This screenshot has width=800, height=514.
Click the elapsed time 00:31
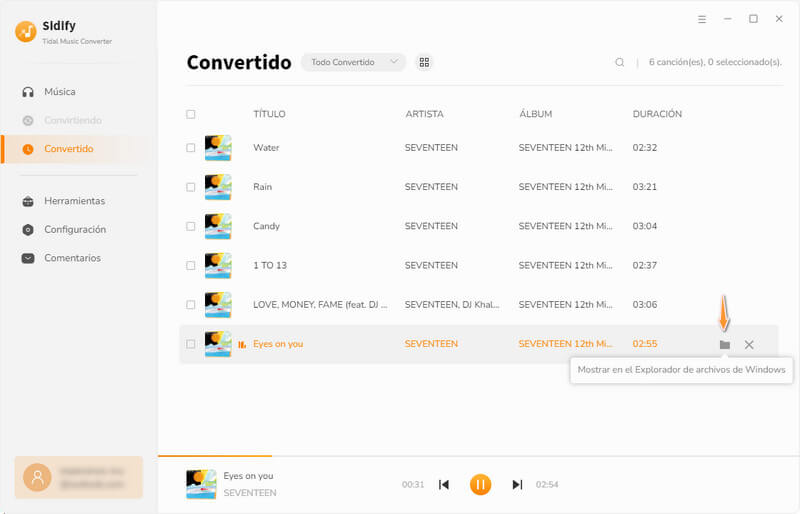(413, 484)
